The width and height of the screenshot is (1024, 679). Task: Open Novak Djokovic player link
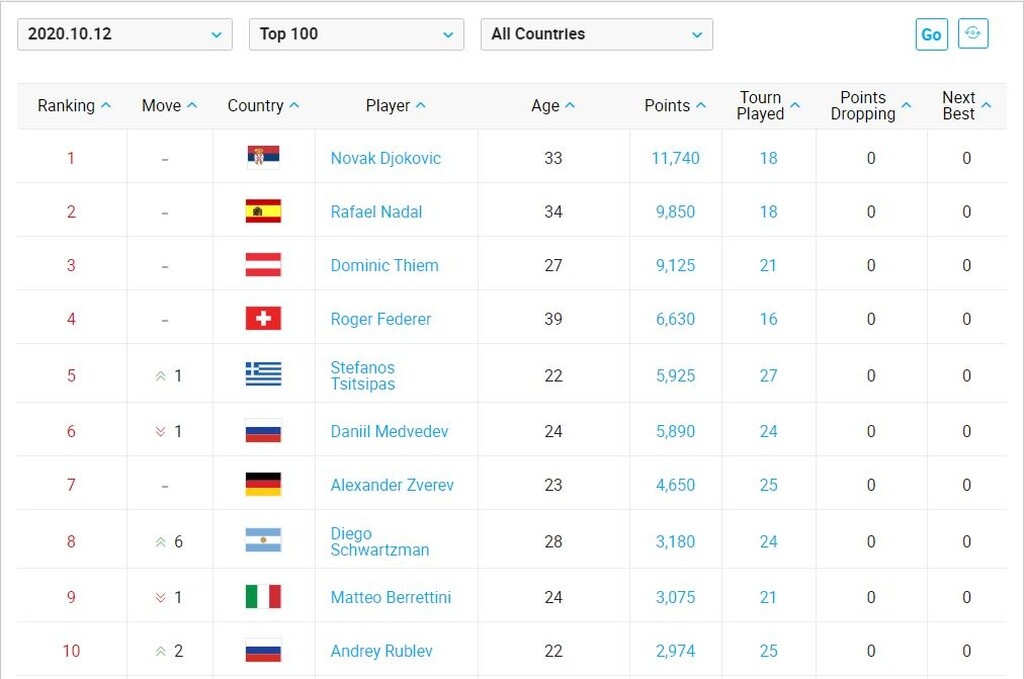385,158
